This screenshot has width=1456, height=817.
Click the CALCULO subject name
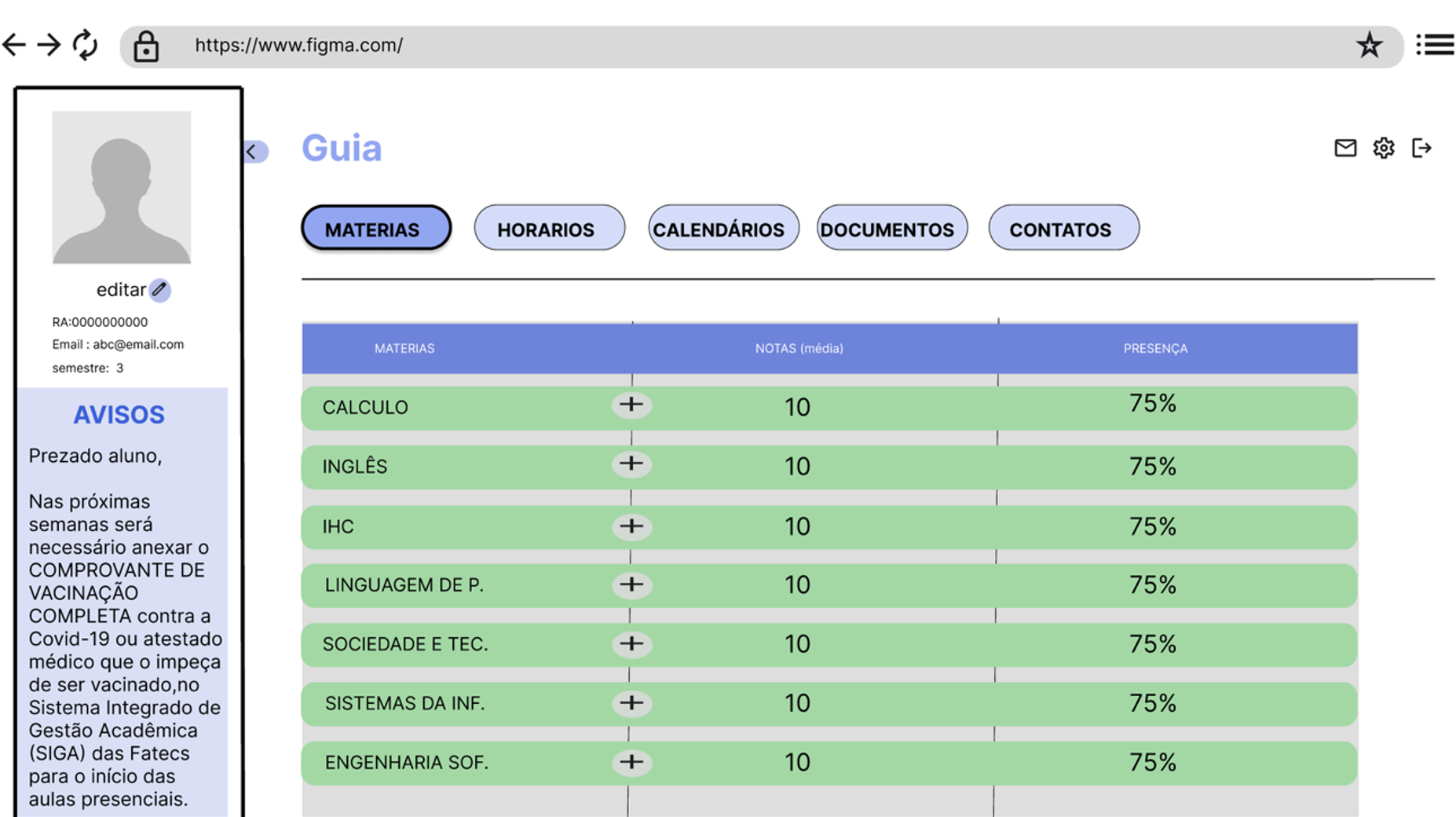click(365, 408)
